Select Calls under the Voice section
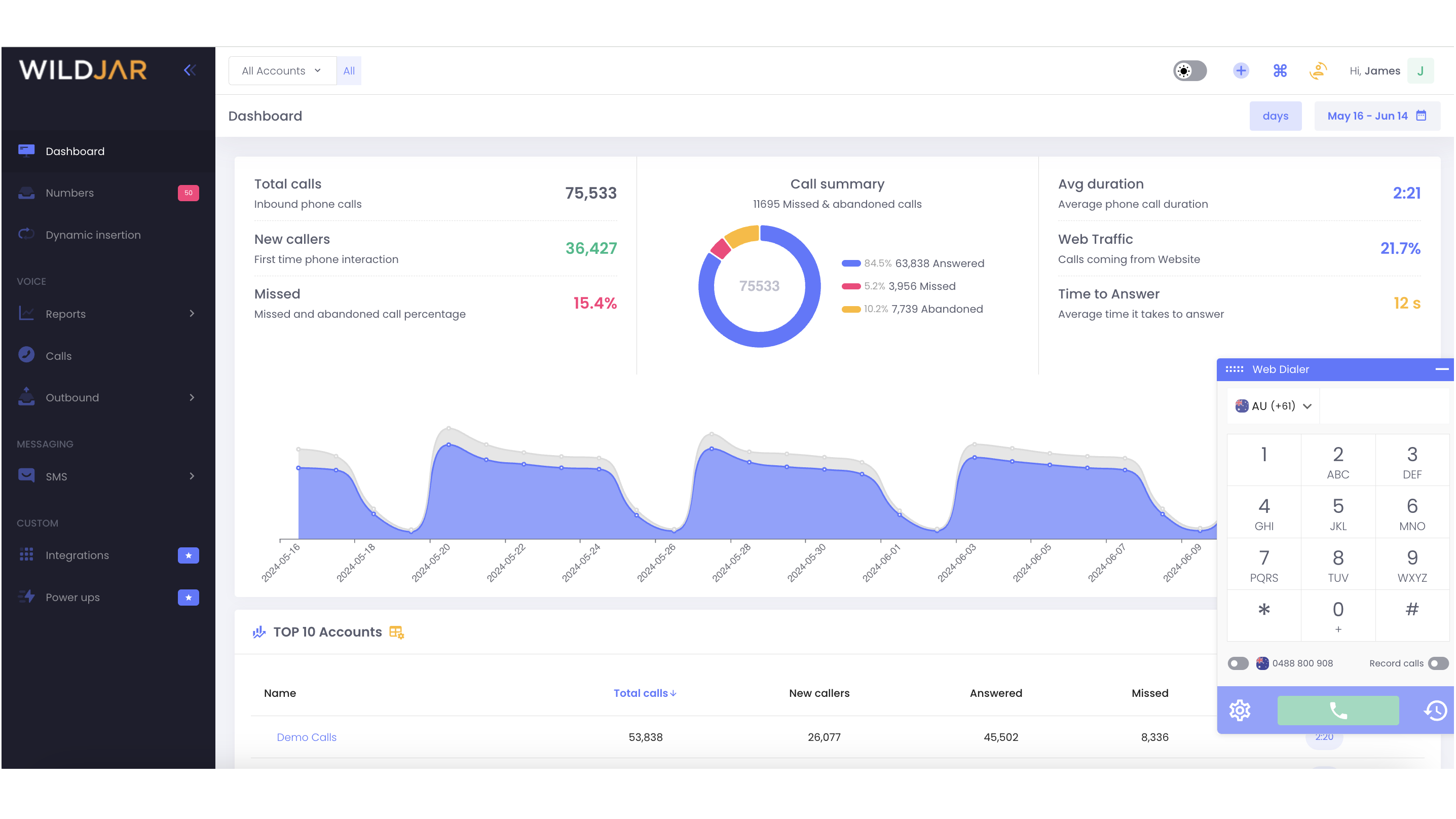This screenshot has width=1456, height=819. pos(59,355)
